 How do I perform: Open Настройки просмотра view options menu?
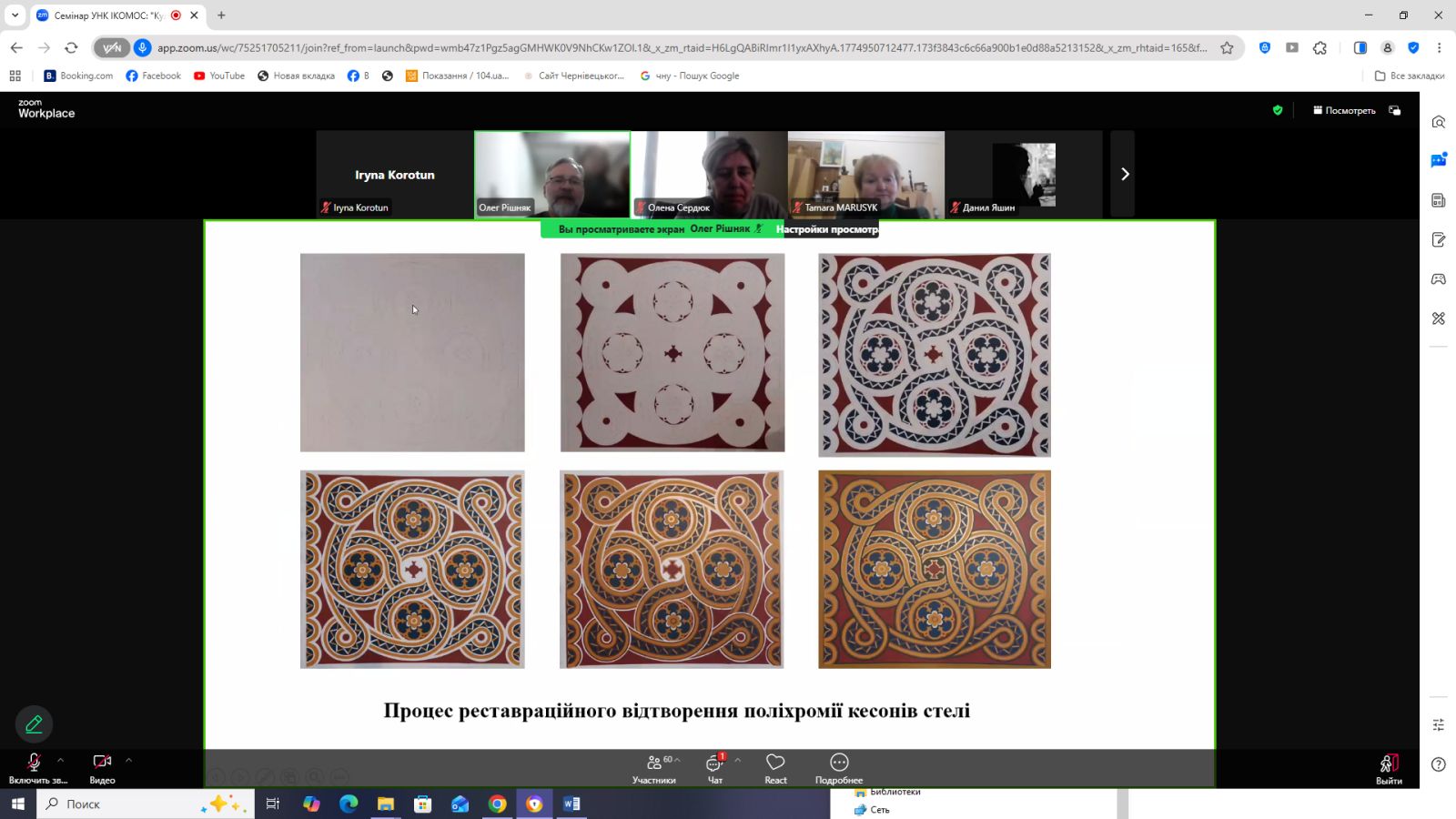826,229
